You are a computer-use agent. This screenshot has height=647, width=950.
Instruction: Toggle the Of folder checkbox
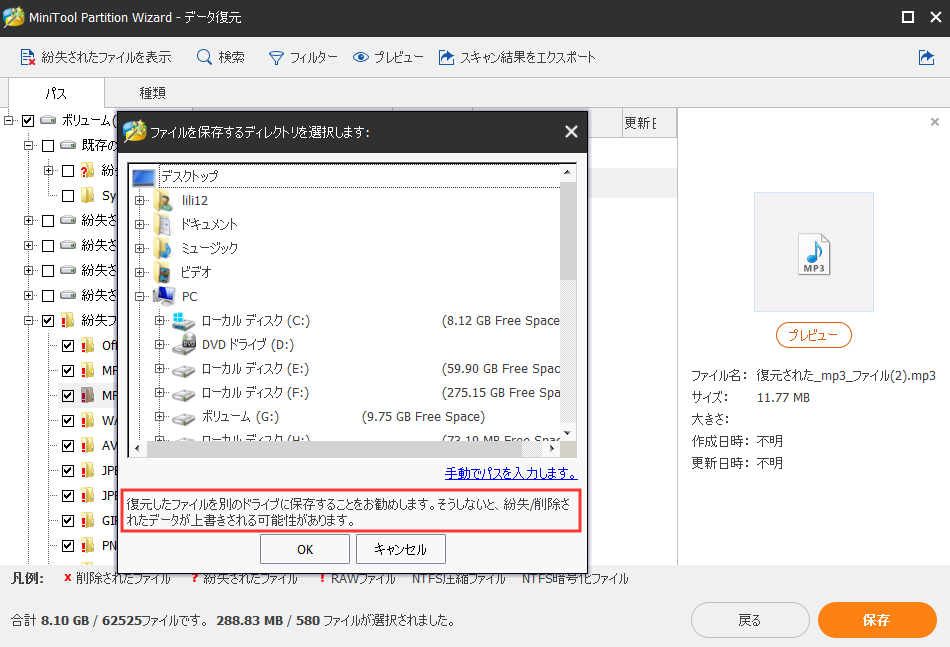coord(68,346)
